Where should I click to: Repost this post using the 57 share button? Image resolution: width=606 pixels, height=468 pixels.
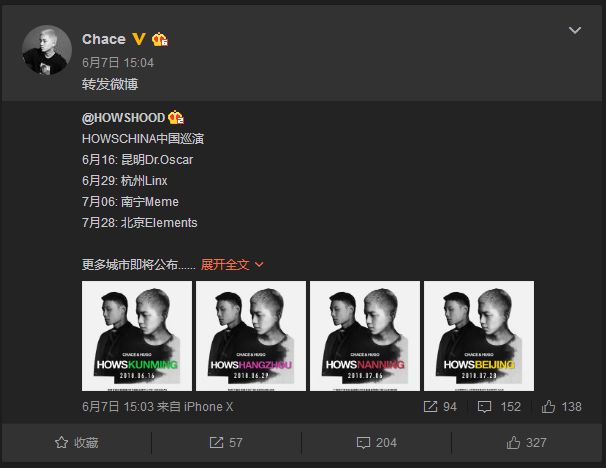(x=226, y=442)
